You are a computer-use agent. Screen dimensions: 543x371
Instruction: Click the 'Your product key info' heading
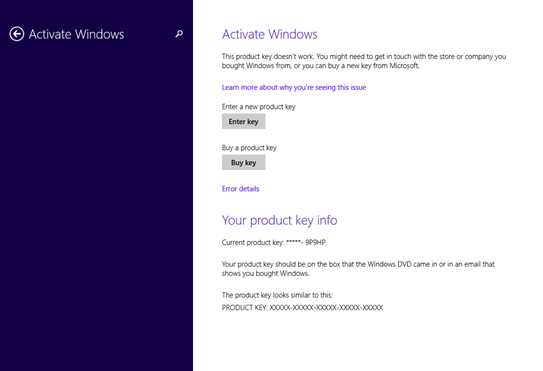(279, 220)
